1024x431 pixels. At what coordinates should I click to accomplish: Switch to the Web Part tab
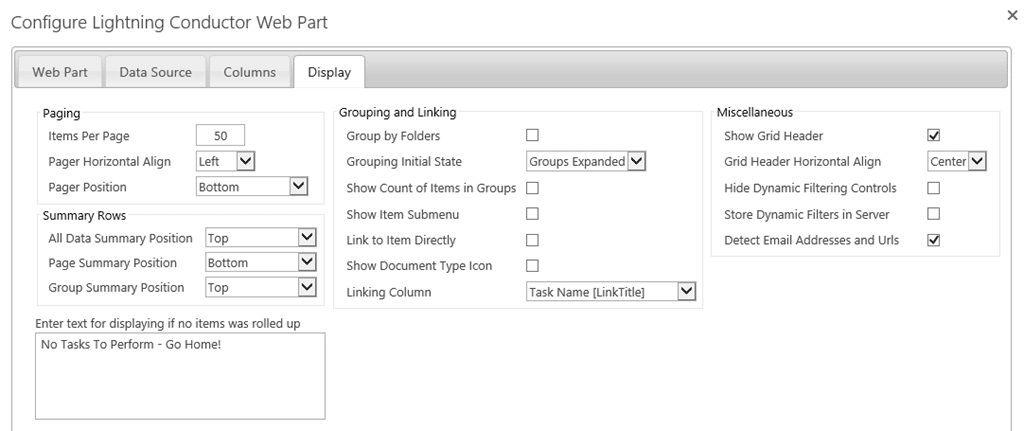59,72
